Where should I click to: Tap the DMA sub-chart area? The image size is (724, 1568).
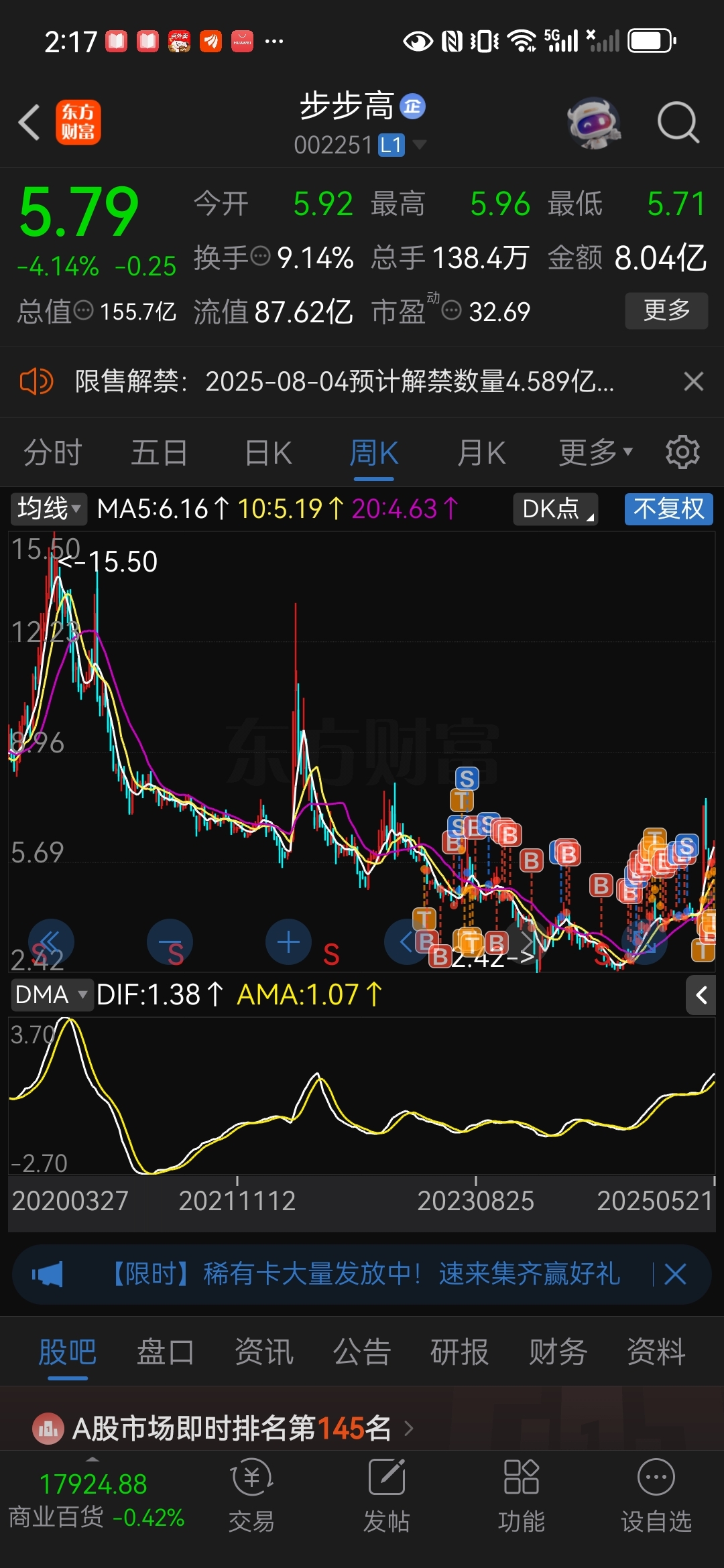coord(362,1096)
